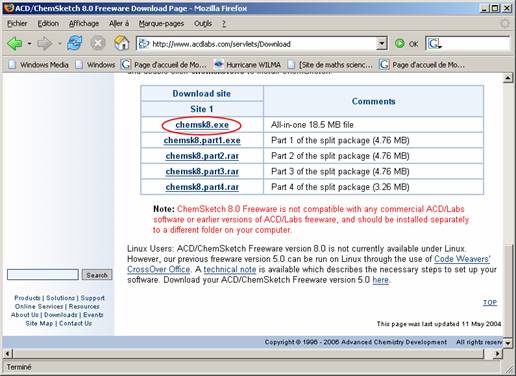The width and height of the screenshot is (516, 376).
Task: Download chemsk8.part3.rar
Action: point(202,171)
